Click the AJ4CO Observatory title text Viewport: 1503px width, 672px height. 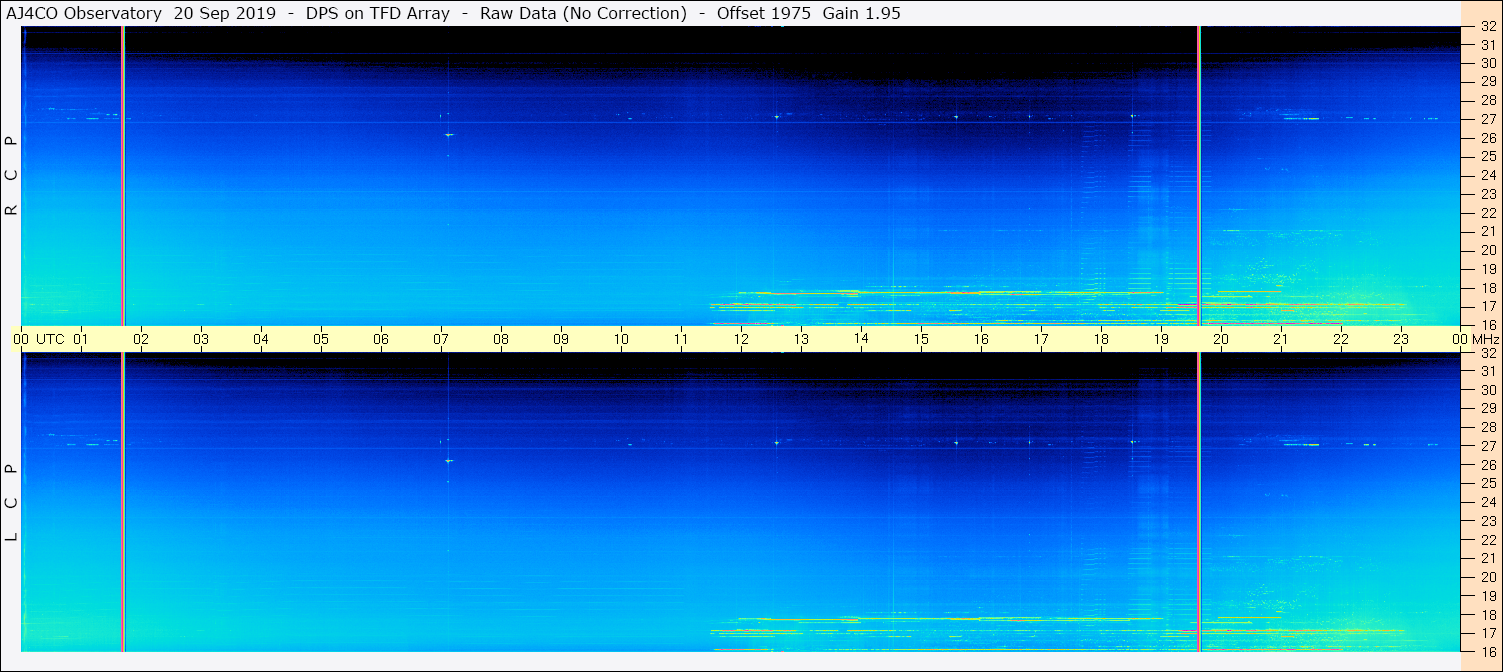[x=83, y=13]
